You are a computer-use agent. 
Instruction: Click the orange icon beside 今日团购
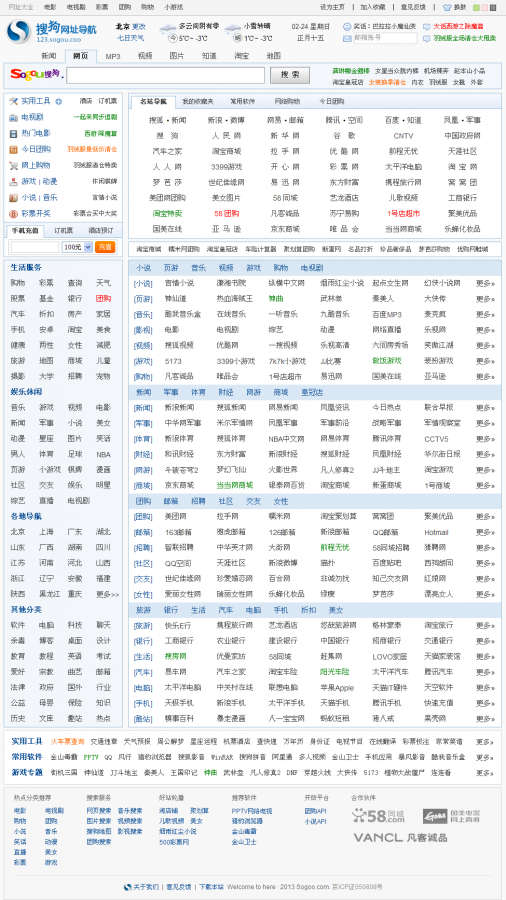14,149
